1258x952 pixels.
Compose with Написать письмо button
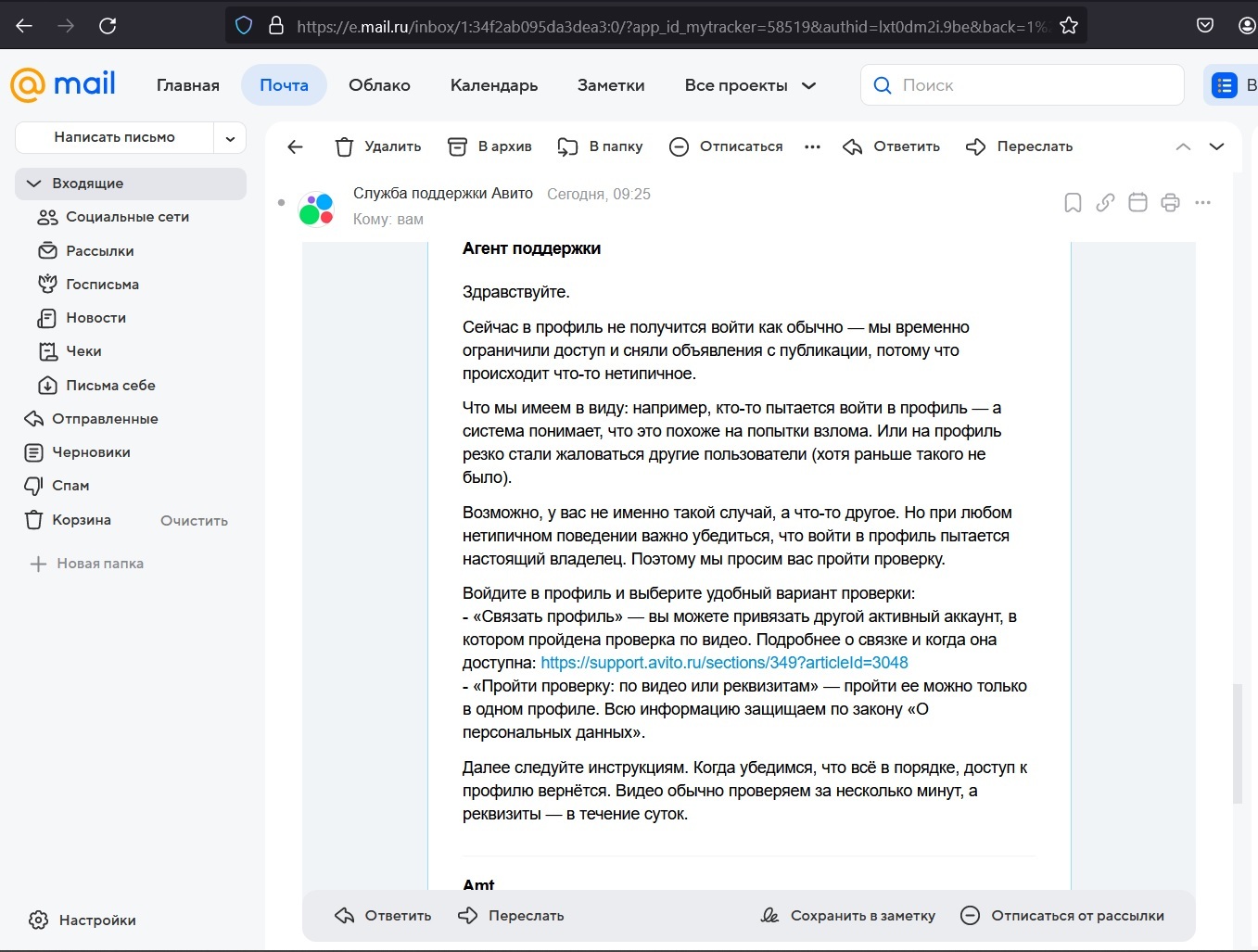[115, 137]
